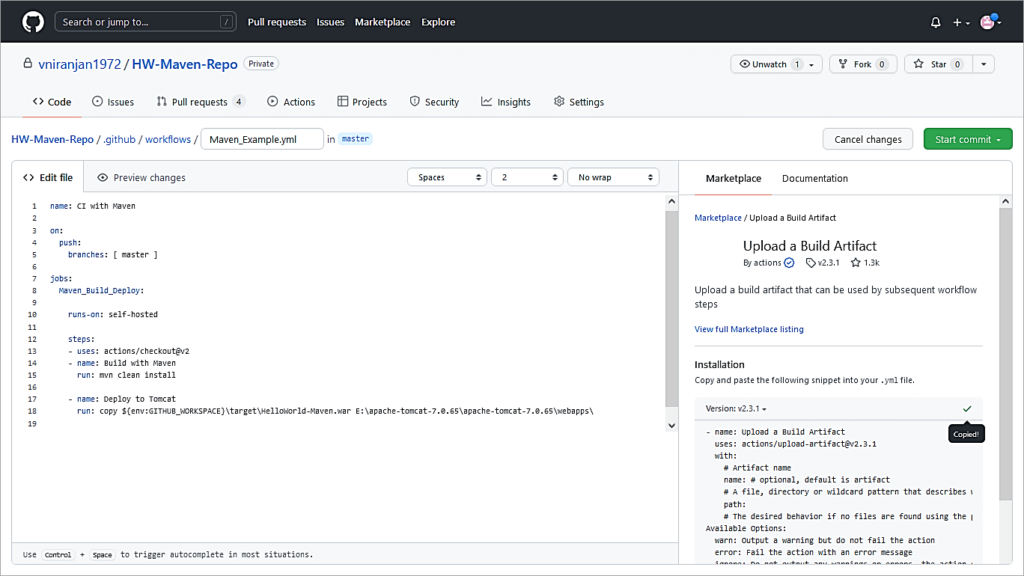The image size is (1024, 576).
Task: Toggle Unwatch for this repository
Action: 770,64
